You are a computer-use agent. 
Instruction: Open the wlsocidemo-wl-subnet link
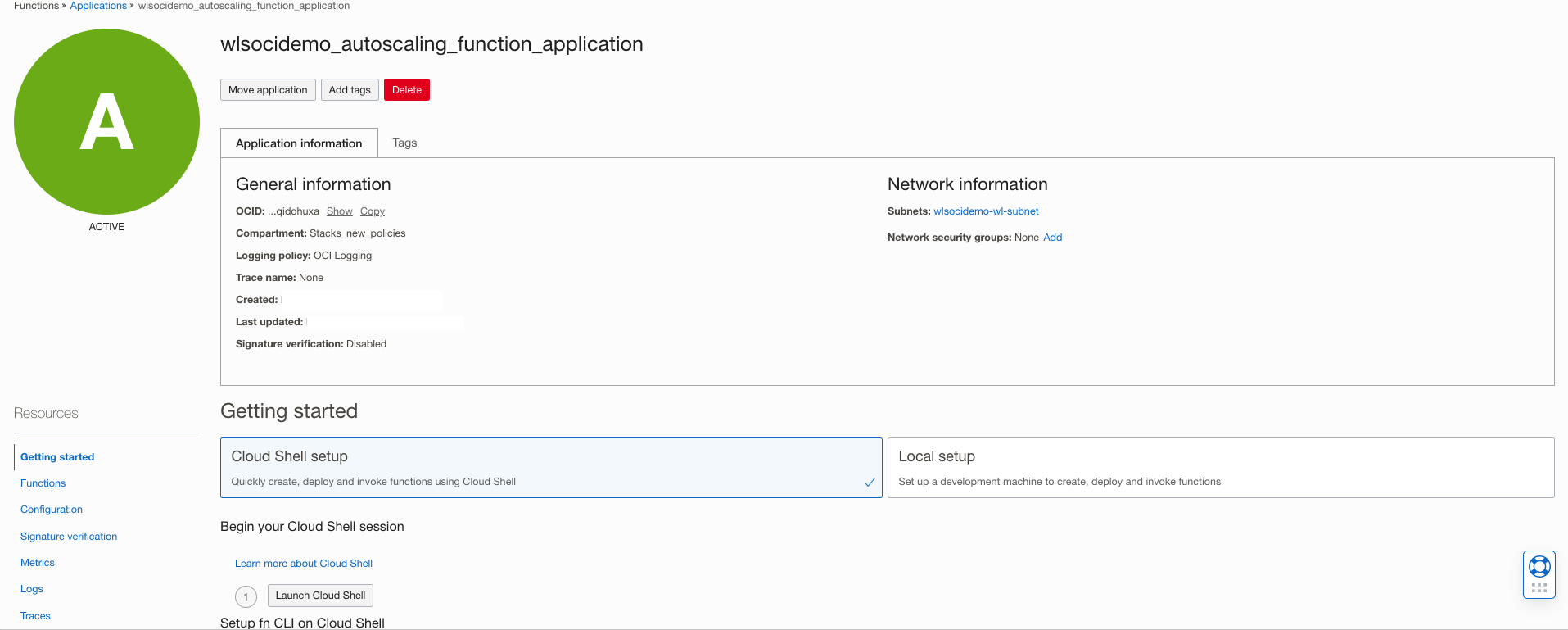coord(986,211)
